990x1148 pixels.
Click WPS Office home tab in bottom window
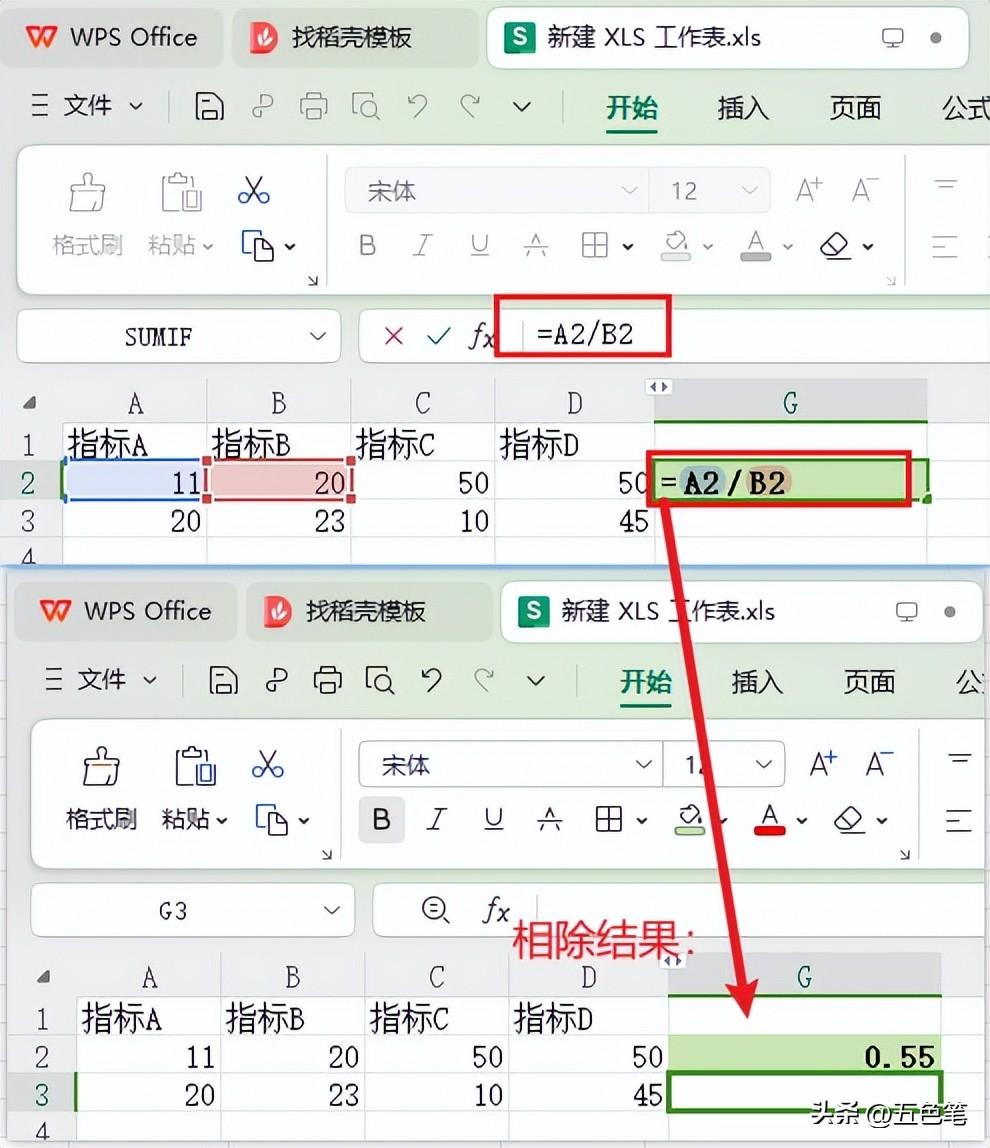[x=125, y=611]
